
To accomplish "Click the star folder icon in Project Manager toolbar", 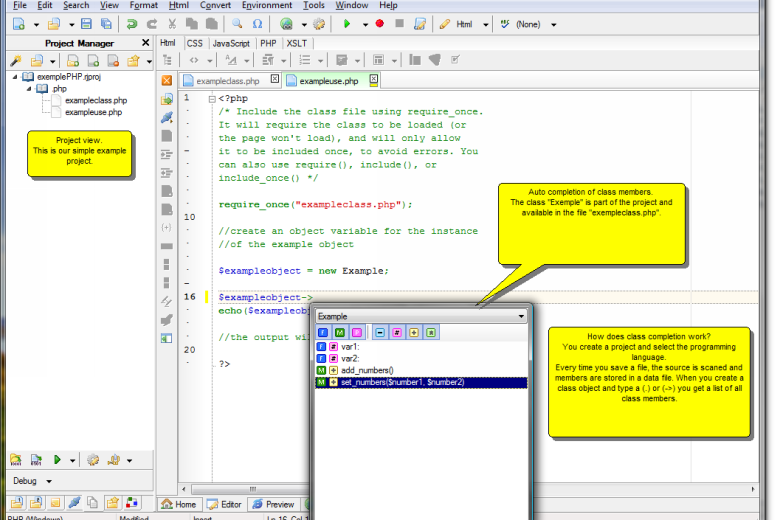I will coord(133,61).
